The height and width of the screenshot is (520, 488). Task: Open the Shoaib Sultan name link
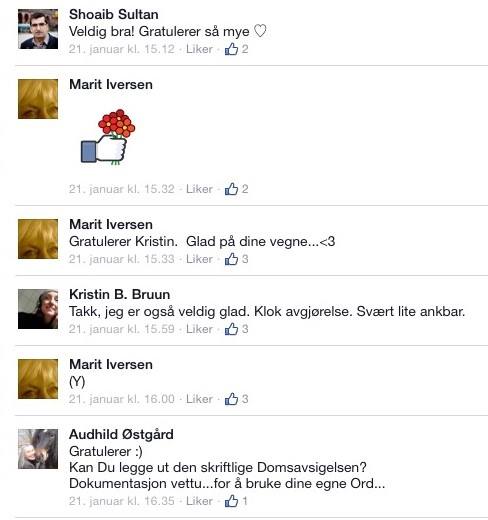114,15
